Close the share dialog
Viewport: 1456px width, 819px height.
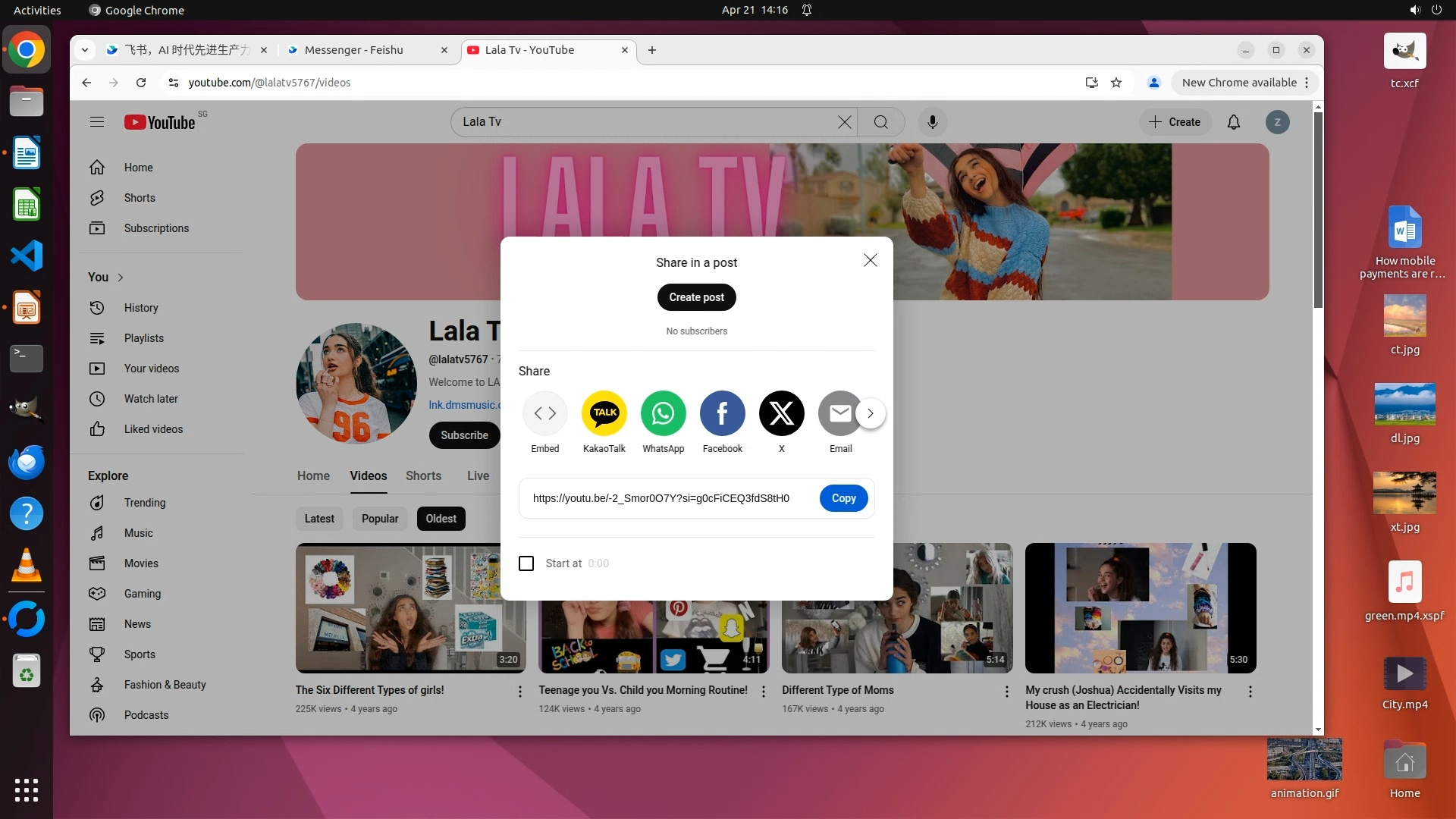pos(870,260)
